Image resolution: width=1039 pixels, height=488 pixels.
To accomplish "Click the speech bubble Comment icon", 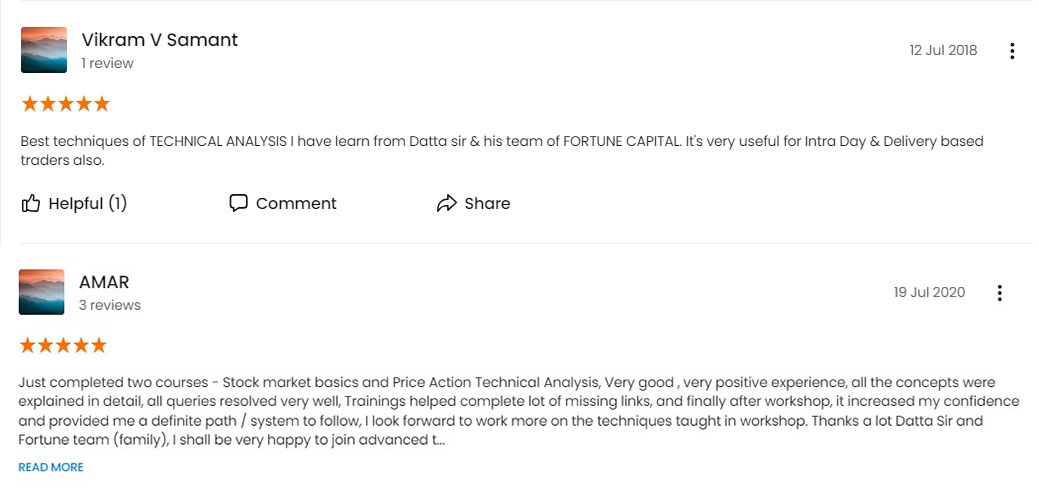I will coord(239,203).
